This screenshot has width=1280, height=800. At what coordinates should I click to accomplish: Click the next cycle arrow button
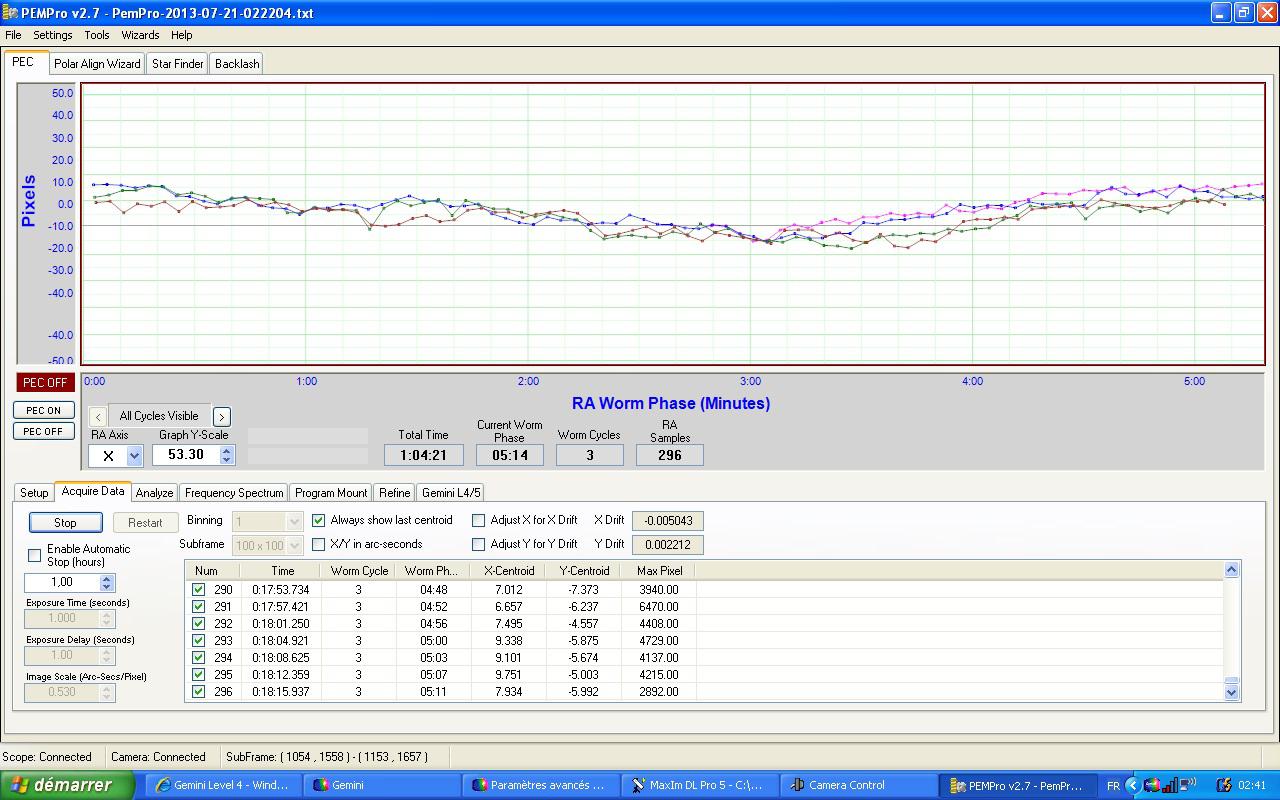click(x=222, y=416)
